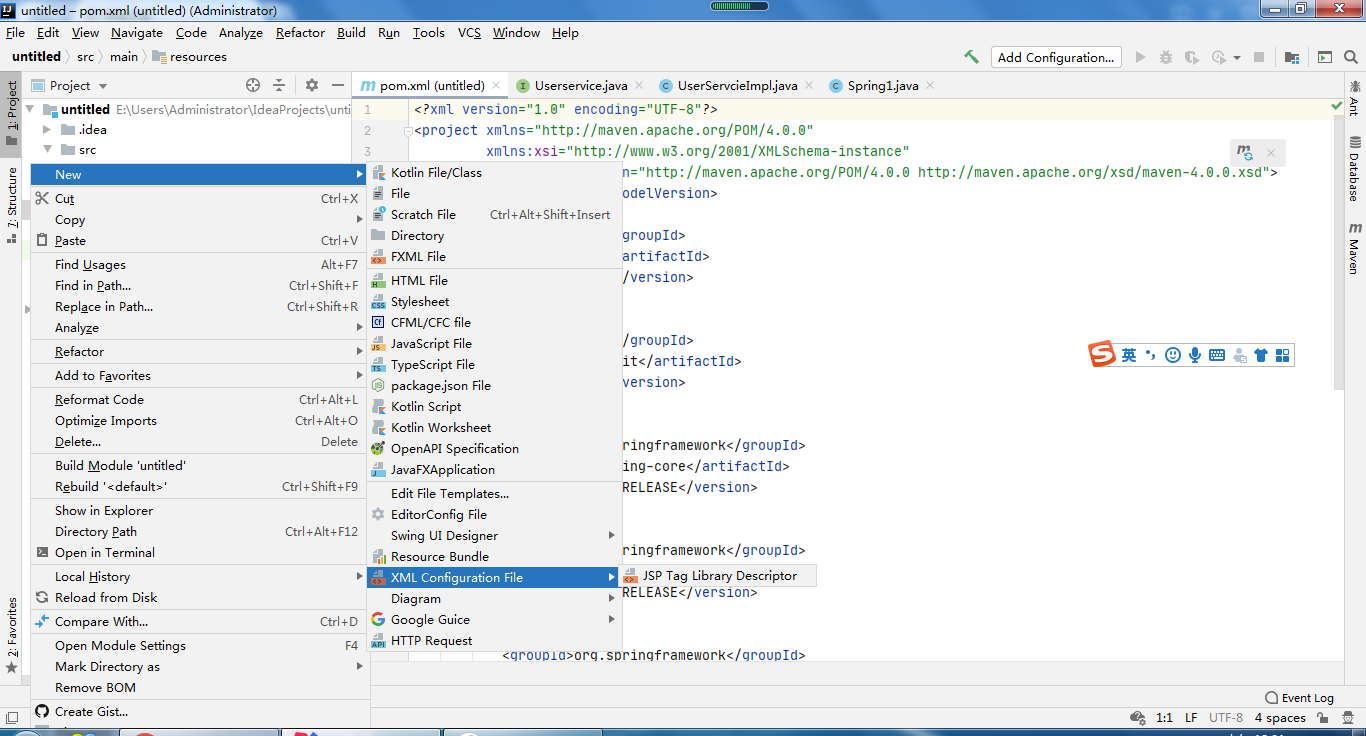Click Load Maven Changes floating icon

(1245, 153)
